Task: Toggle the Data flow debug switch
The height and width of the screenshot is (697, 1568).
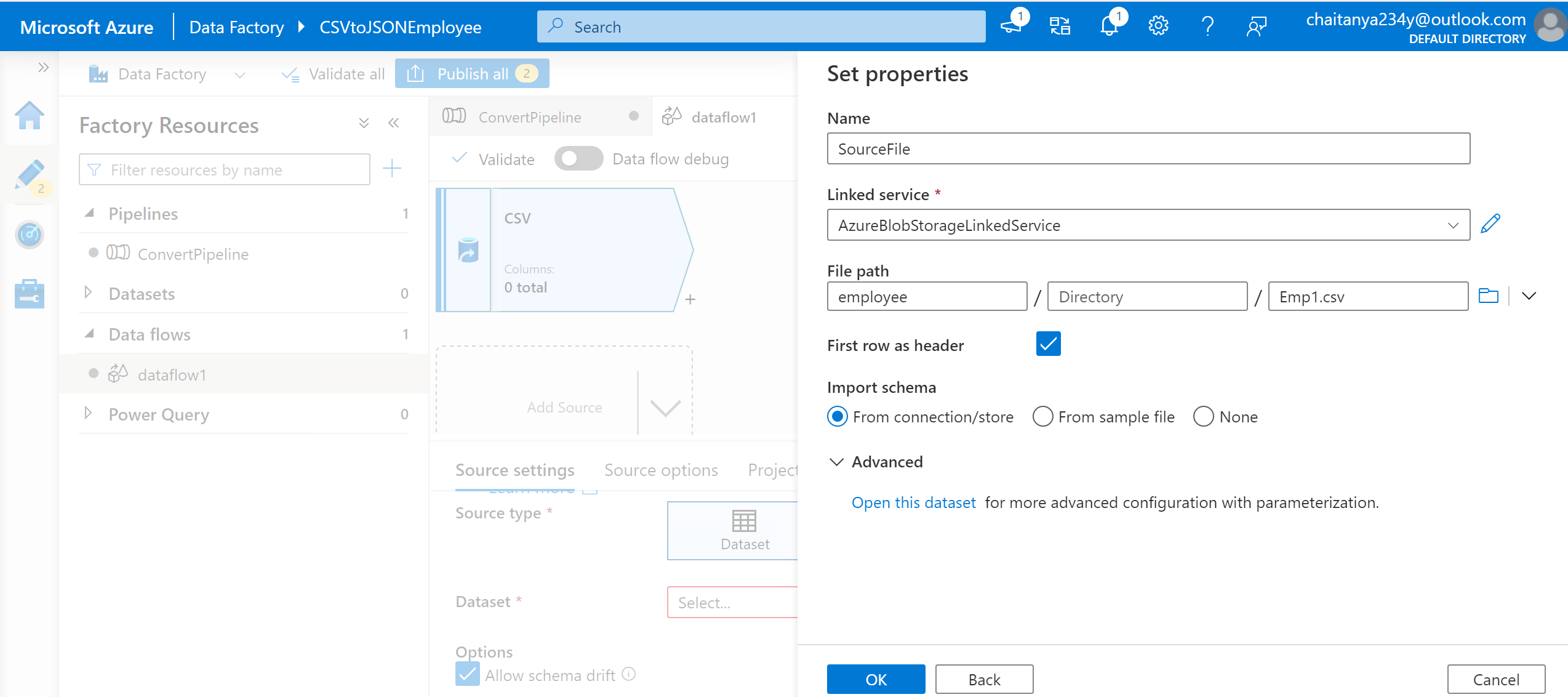Action: [578, 159]
